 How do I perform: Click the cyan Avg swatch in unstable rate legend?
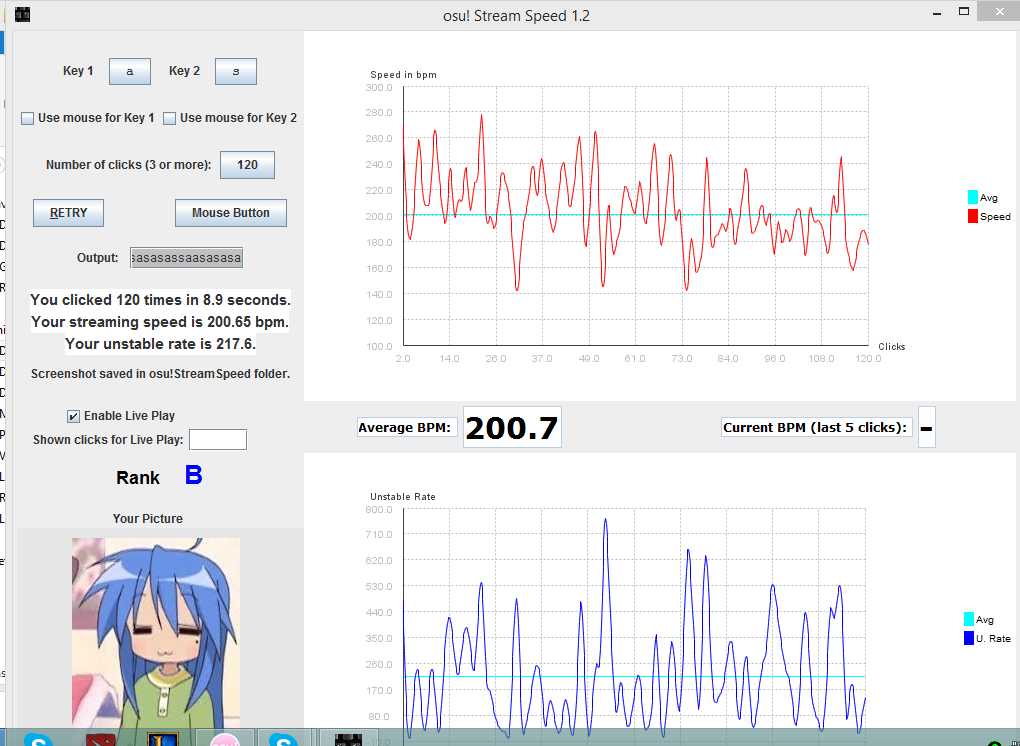pos(969,620)
